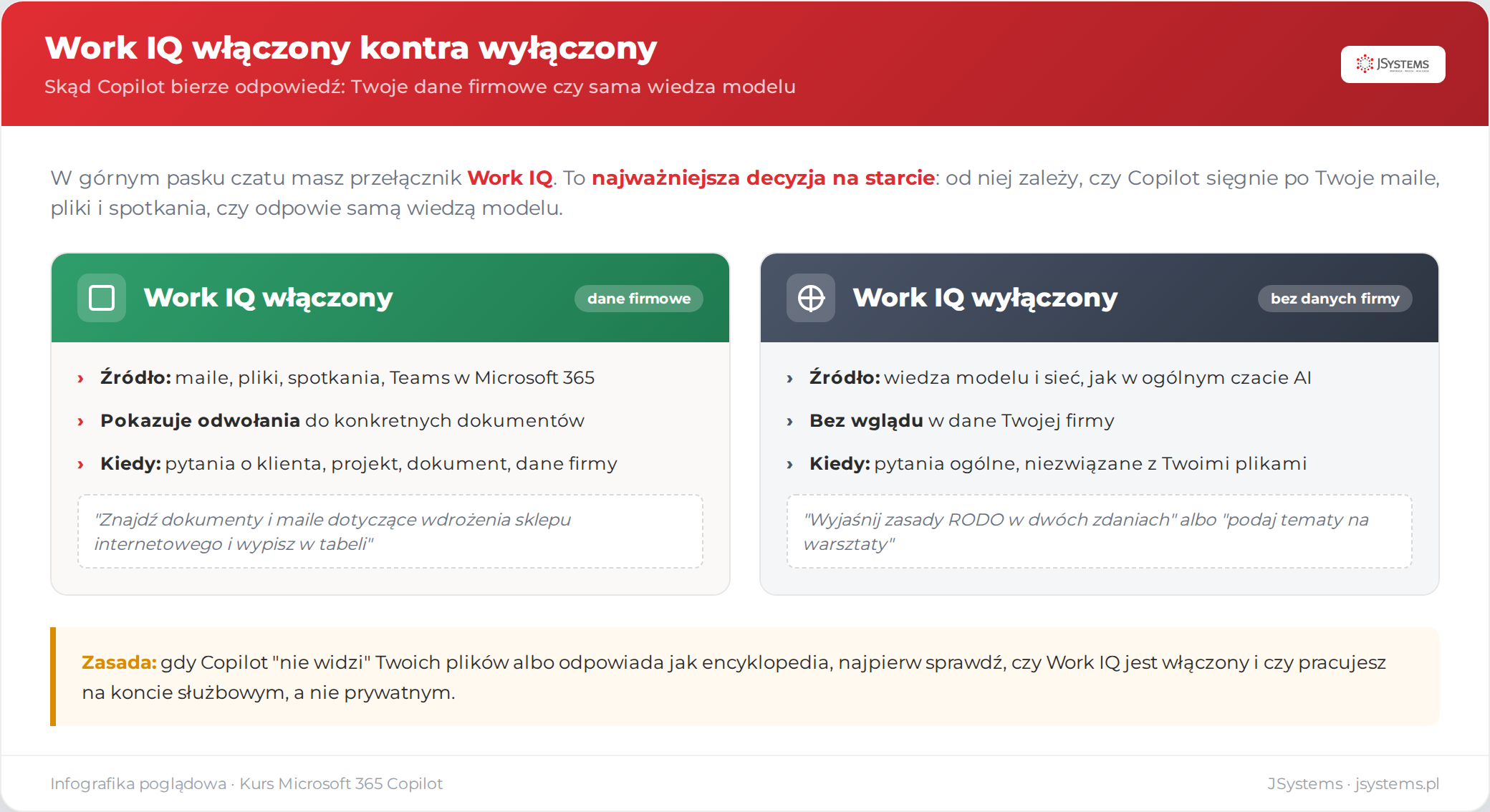Viewport: 1490px width, 812px height.
Task: Click the red chevron before 'Kiedy: pytania o klienta'
Action: (x=80, y=465)
